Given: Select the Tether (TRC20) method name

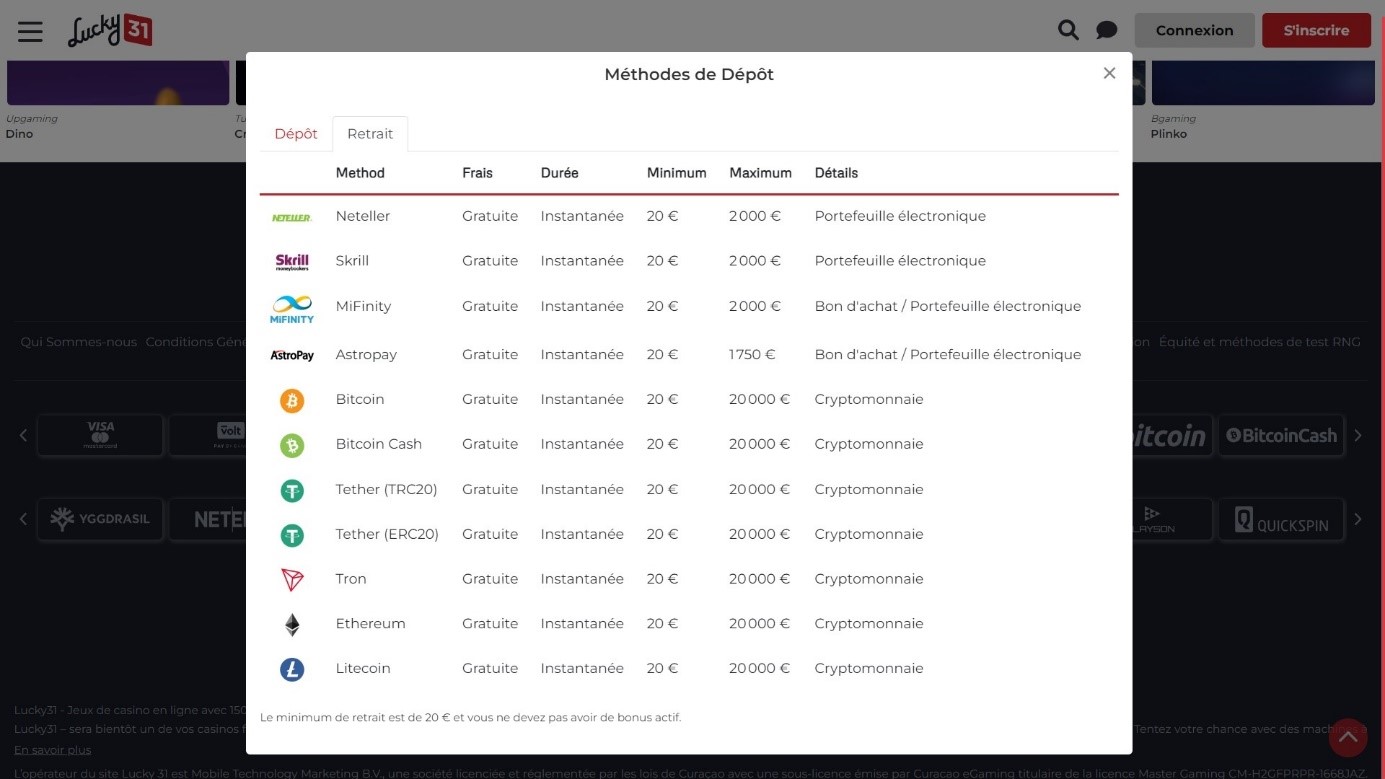Looking at the screenshot, I should [x=386, y=489].
